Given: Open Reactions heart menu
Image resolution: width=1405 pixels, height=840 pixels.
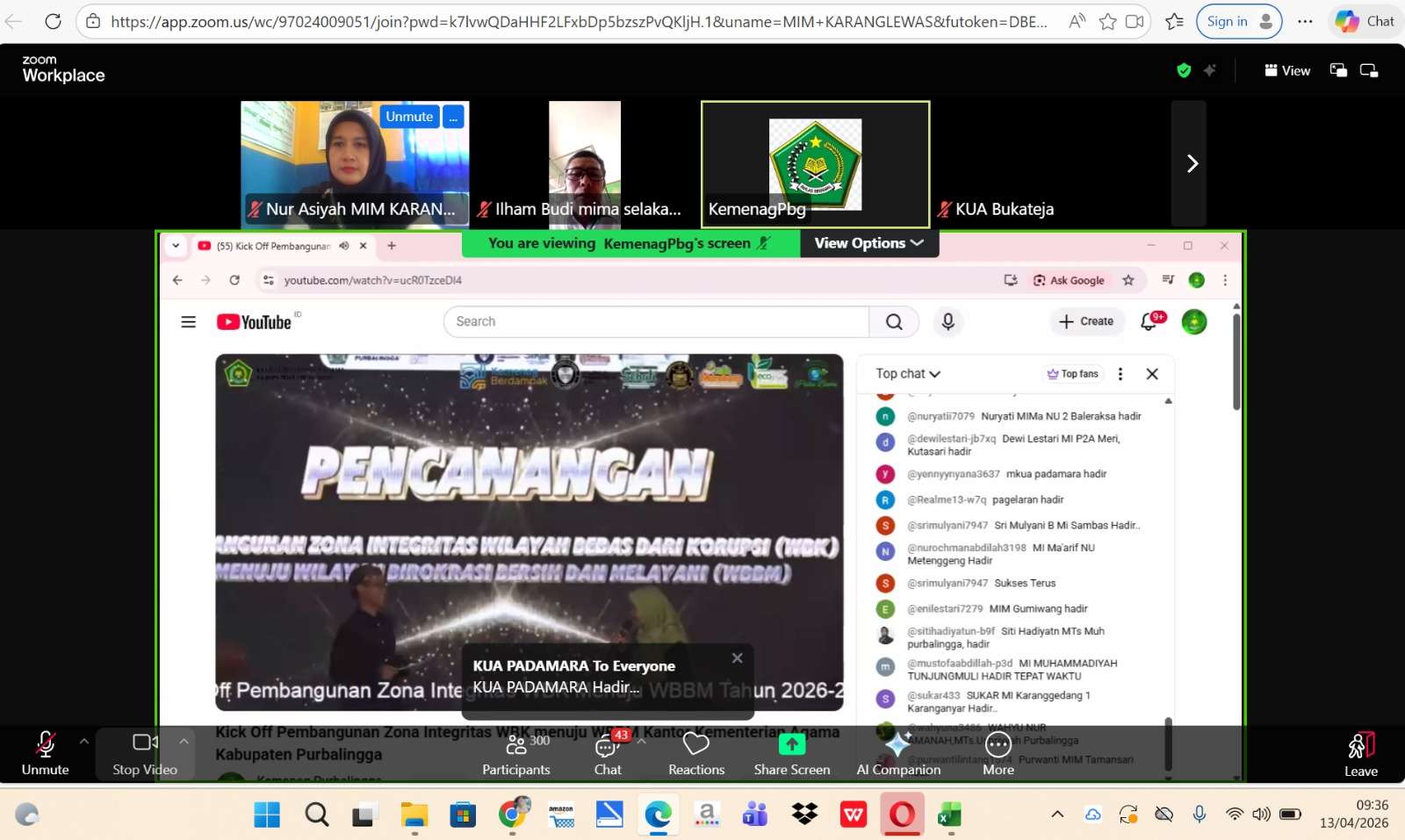Looking at the screenshot, I should pyautogui.click(x=696, y=754).
